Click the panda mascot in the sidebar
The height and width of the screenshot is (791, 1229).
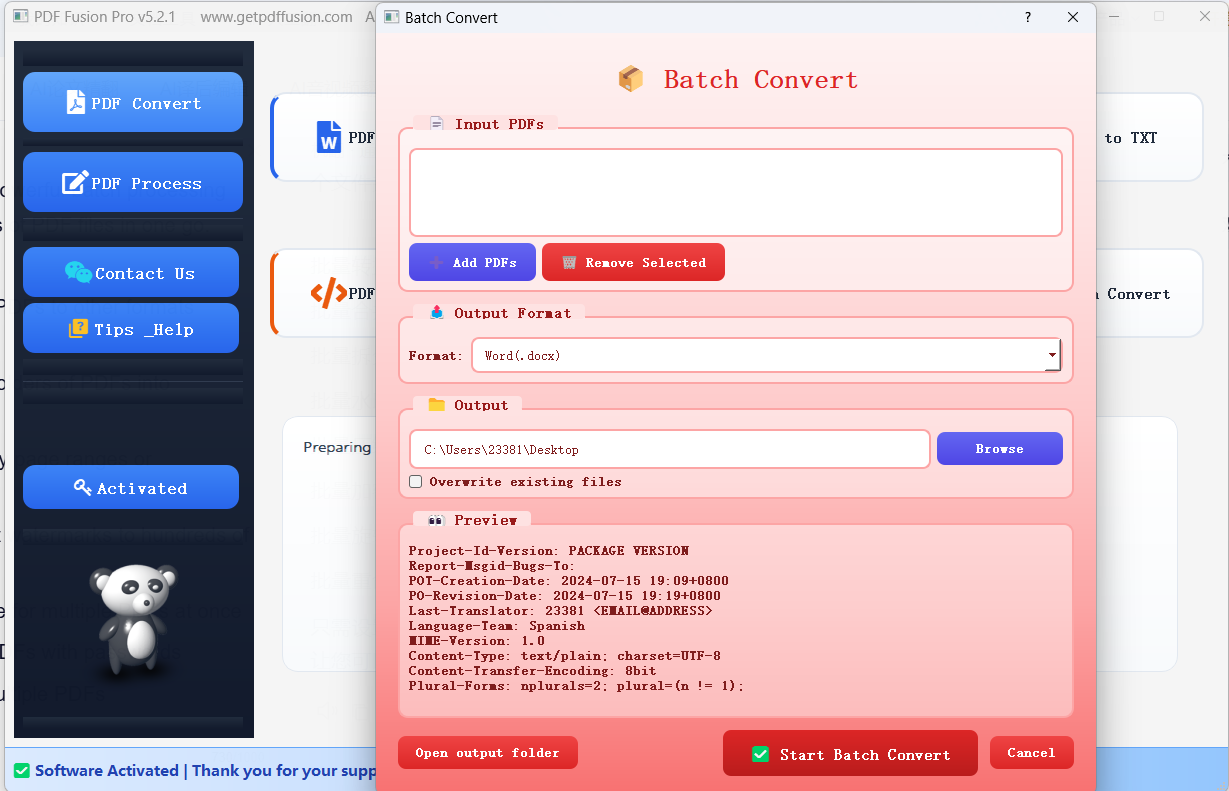(x=131, y=620)
